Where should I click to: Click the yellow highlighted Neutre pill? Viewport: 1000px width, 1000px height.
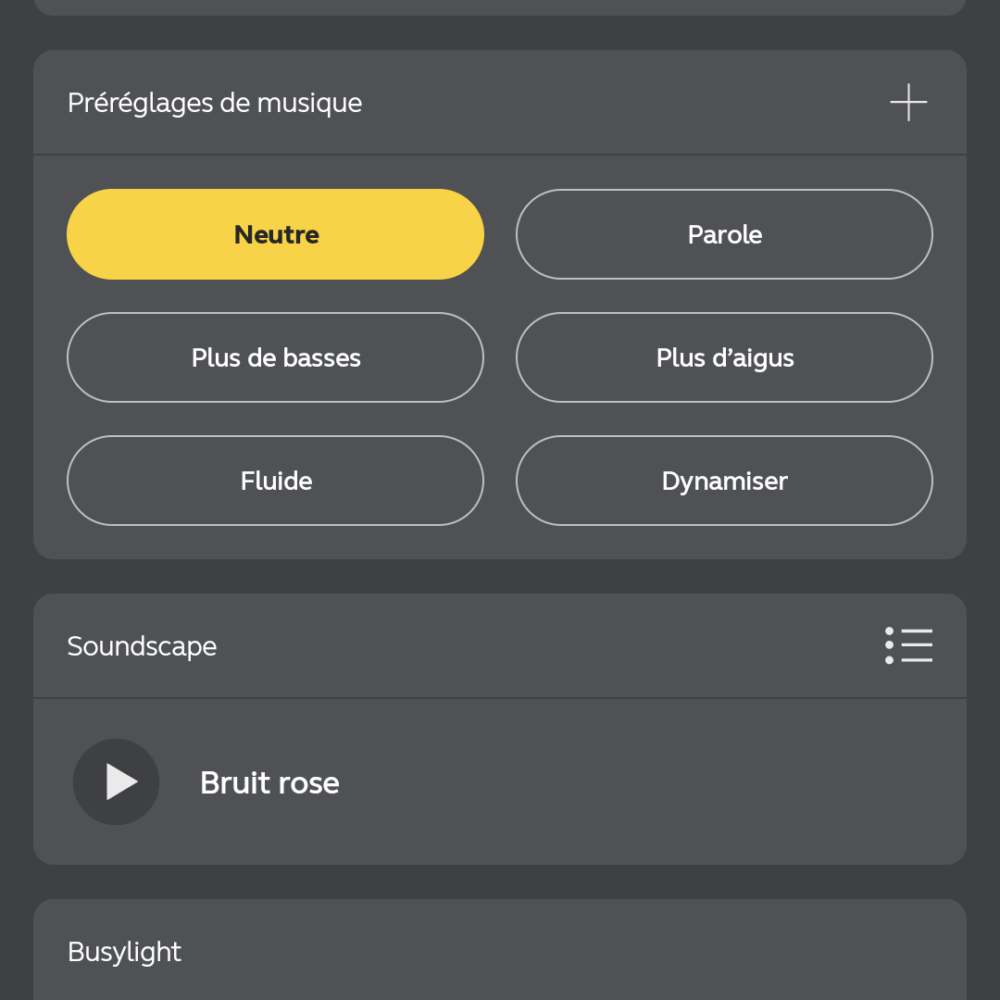pyautogui.click(x=276, y=234)
